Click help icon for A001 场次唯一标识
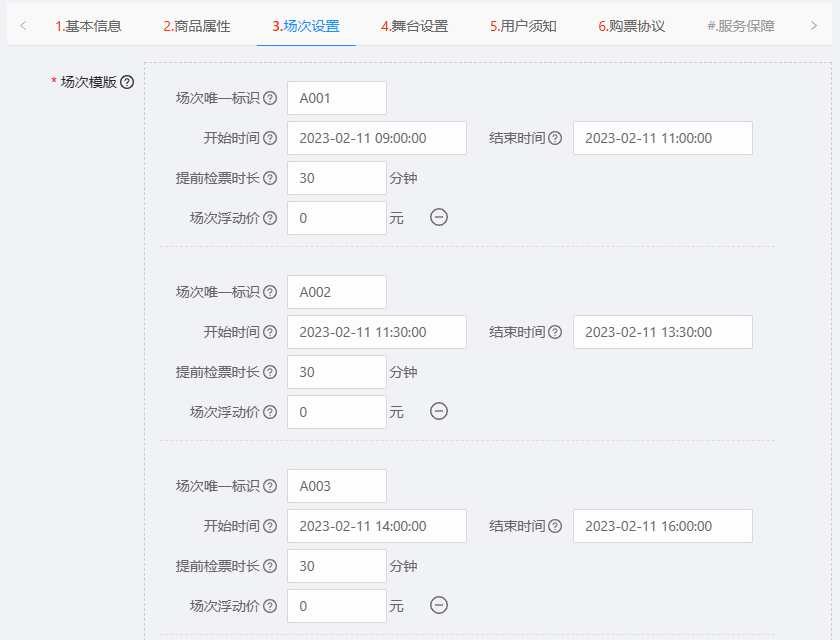 coord(271,98)
